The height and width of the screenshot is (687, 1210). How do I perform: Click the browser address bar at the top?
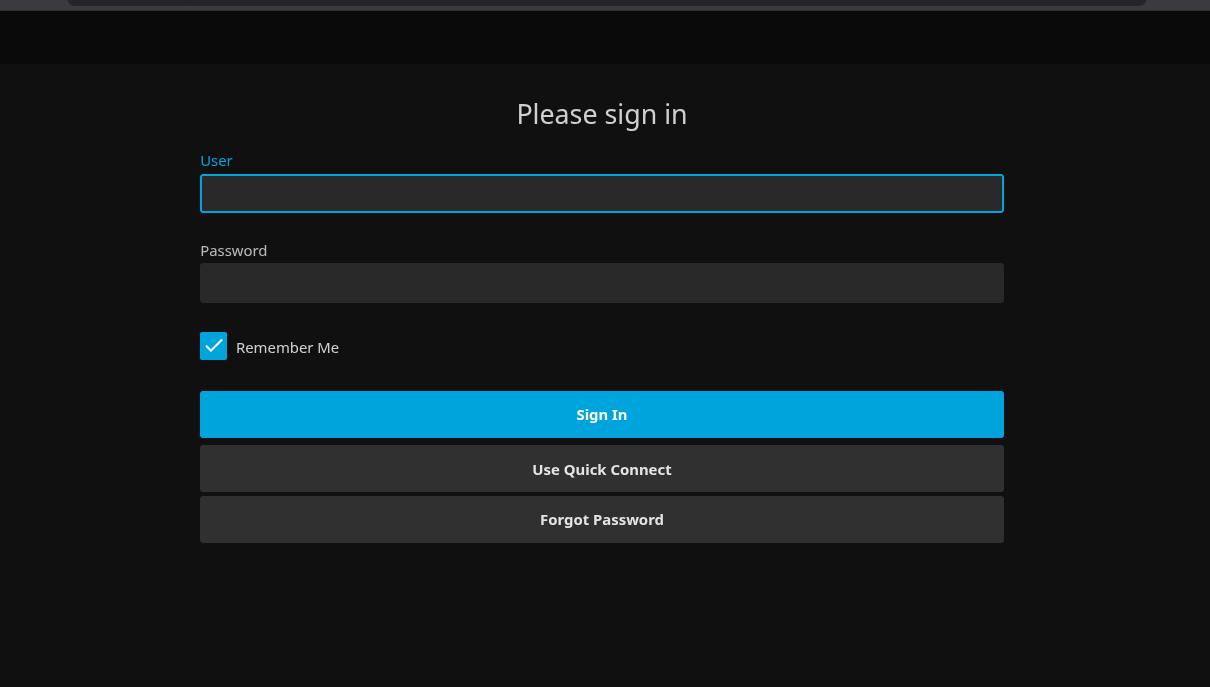click(605, 3)
